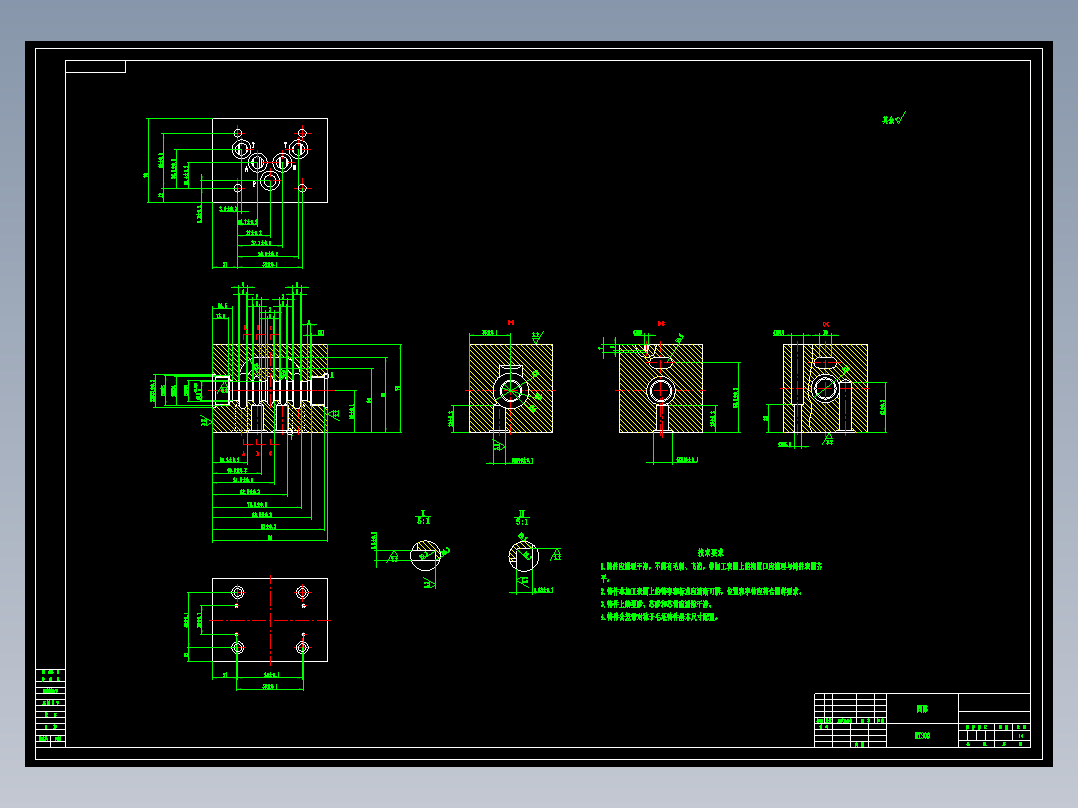Screen dimensions: 1078x808
Task: Select the middle hatched cross-section view
Action: click(x=661, y=389)
